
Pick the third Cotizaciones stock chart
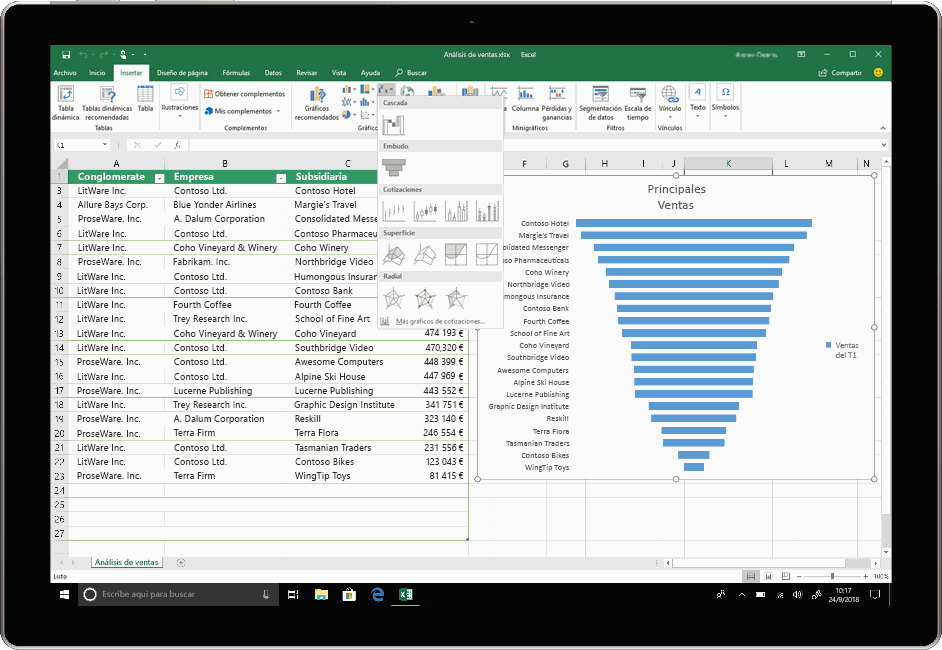pos(456,211)
